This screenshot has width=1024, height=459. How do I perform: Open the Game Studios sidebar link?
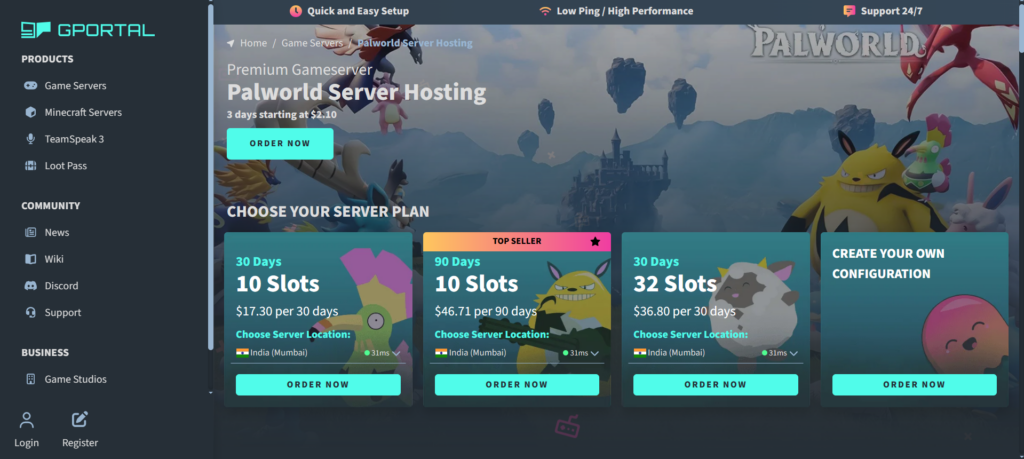click(75, 379)
